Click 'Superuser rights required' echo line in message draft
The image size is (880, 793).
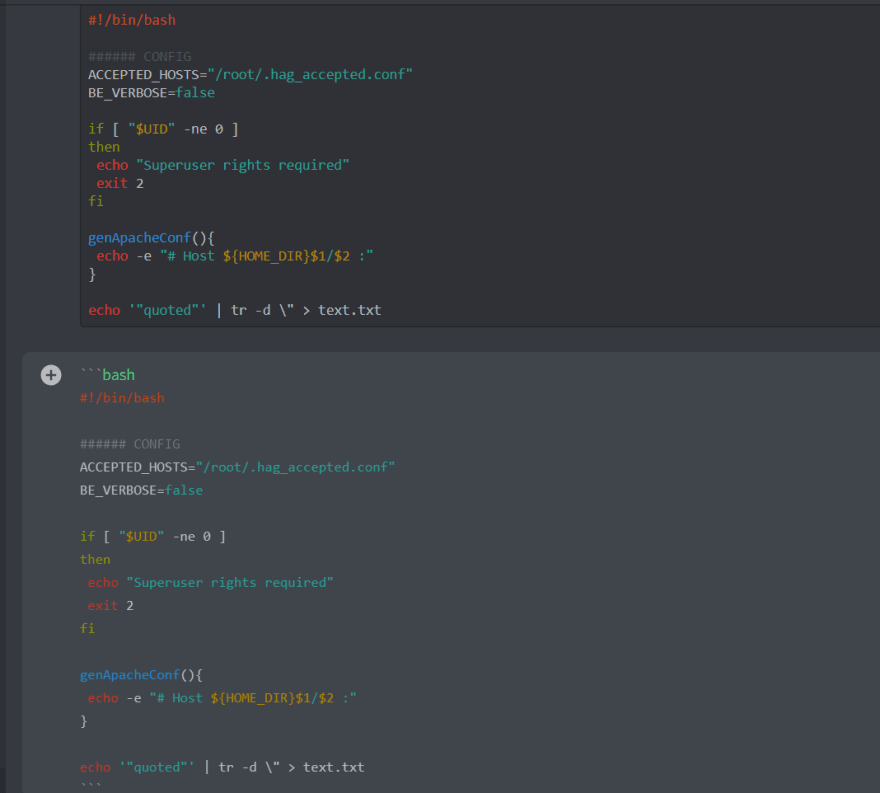coord(210,583)
